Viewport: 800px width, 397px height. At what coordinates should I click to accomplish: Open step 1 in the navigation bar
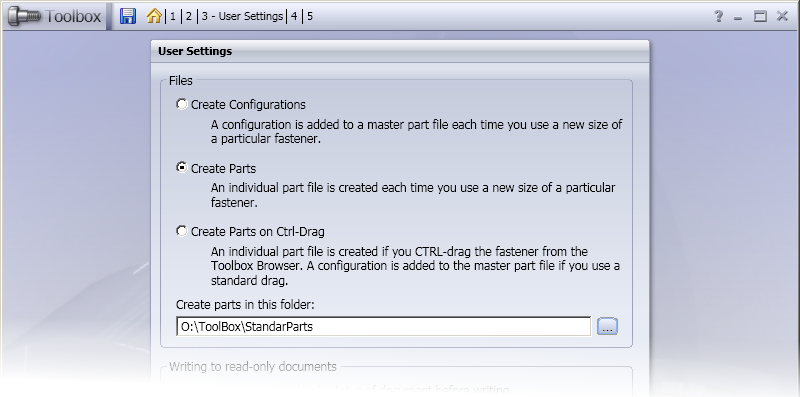pos(173,16)
